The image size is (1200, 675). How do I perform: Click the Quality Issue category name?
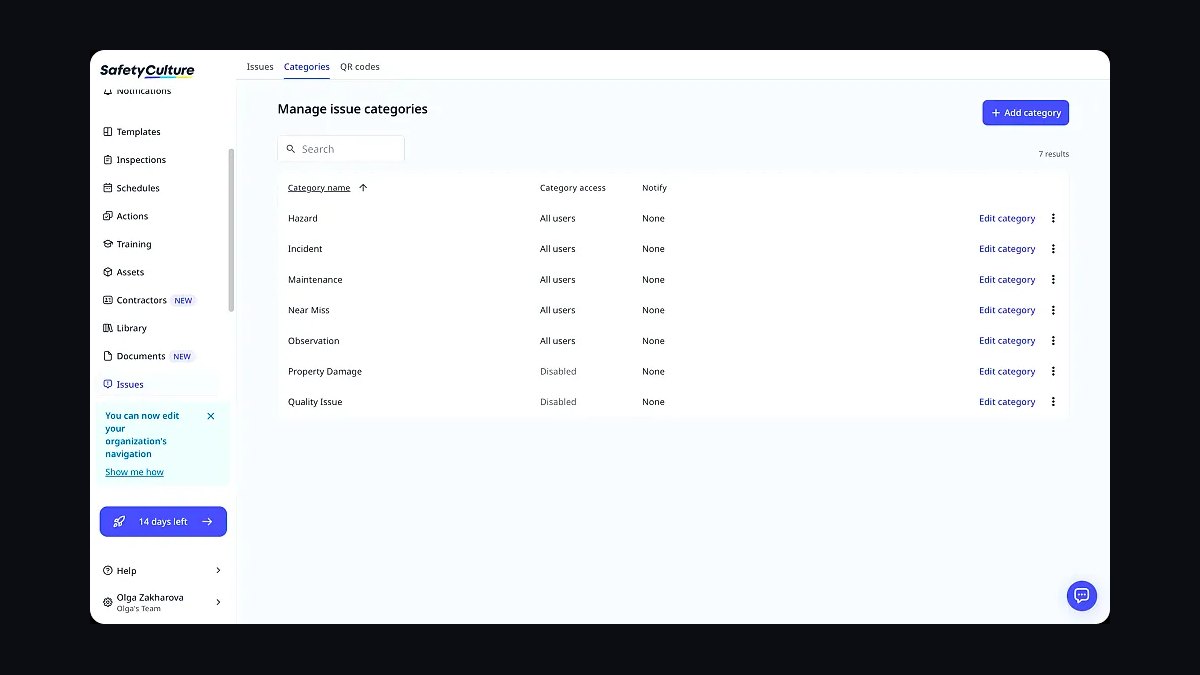(x=315, y=402)
